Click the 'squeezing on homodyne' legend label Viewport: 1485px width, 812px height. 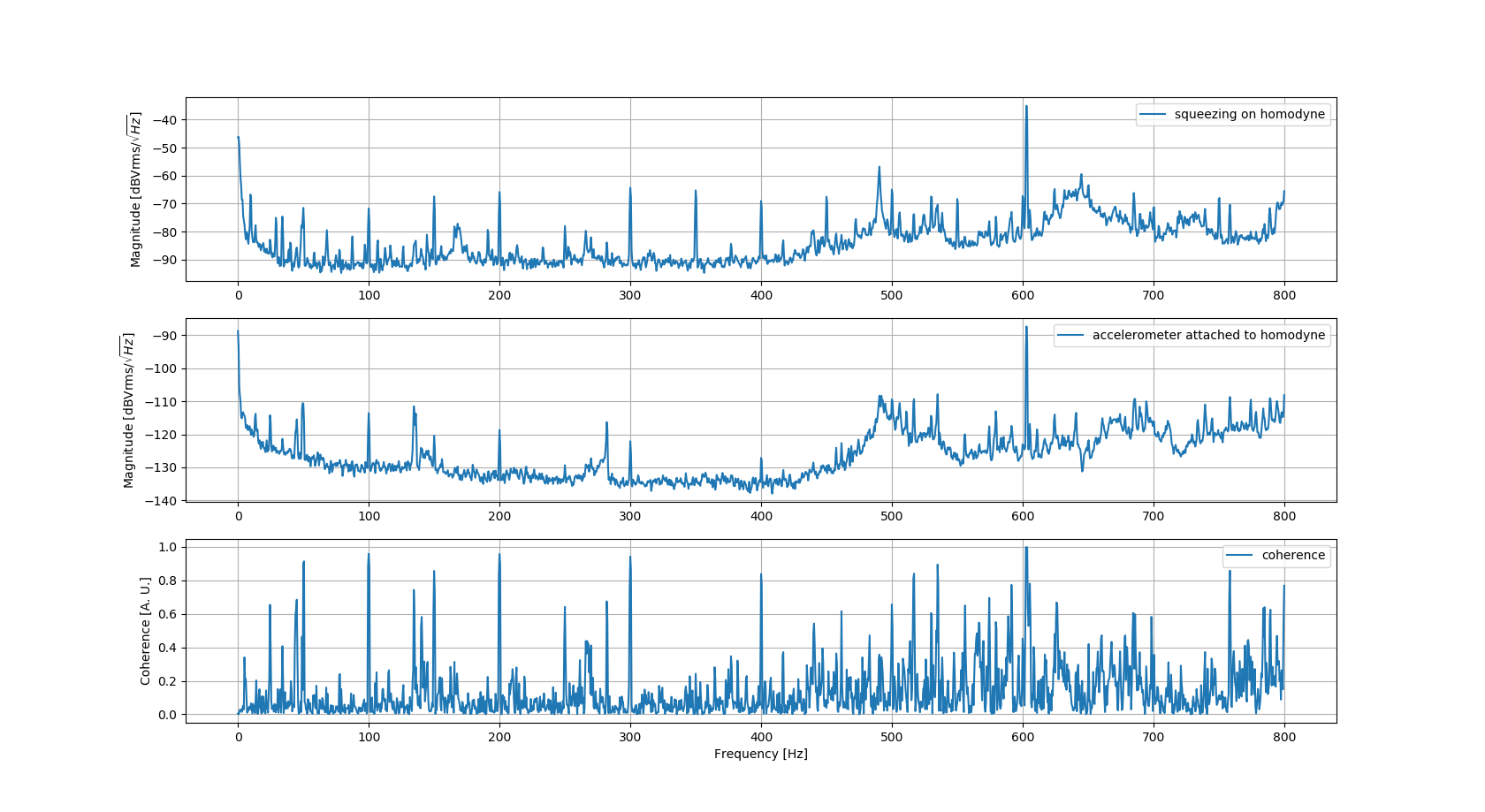pos(1249,114)
